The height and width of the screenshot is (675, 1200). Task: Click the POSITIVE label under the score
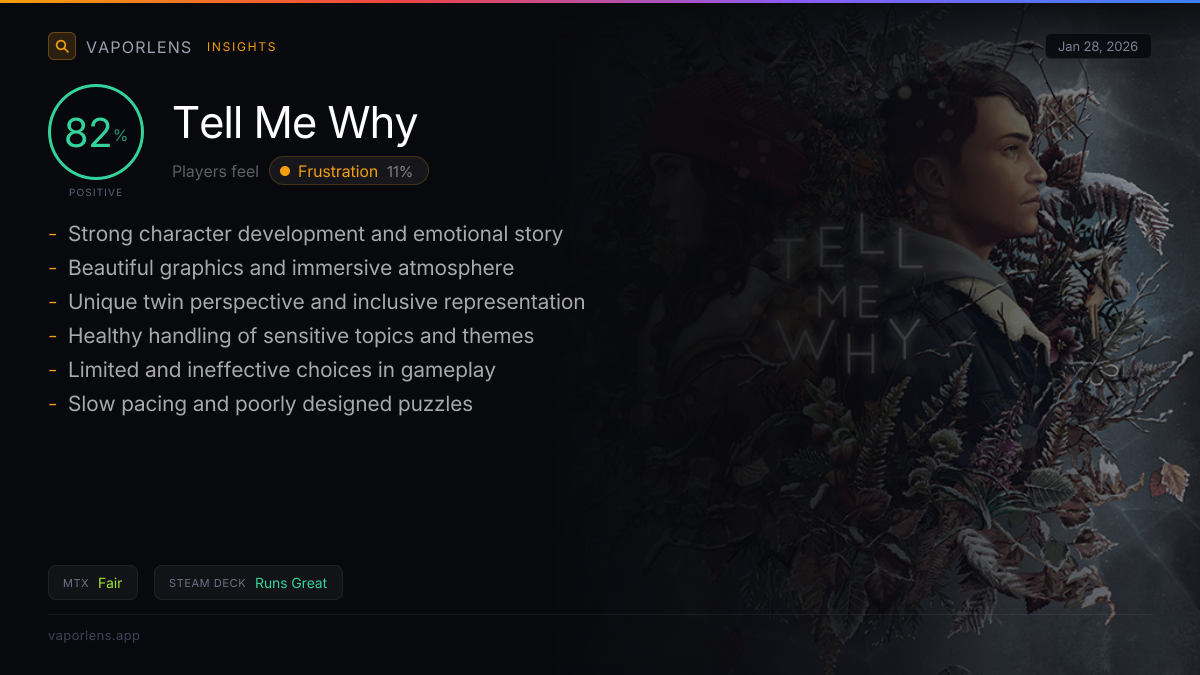pos(96,192)
